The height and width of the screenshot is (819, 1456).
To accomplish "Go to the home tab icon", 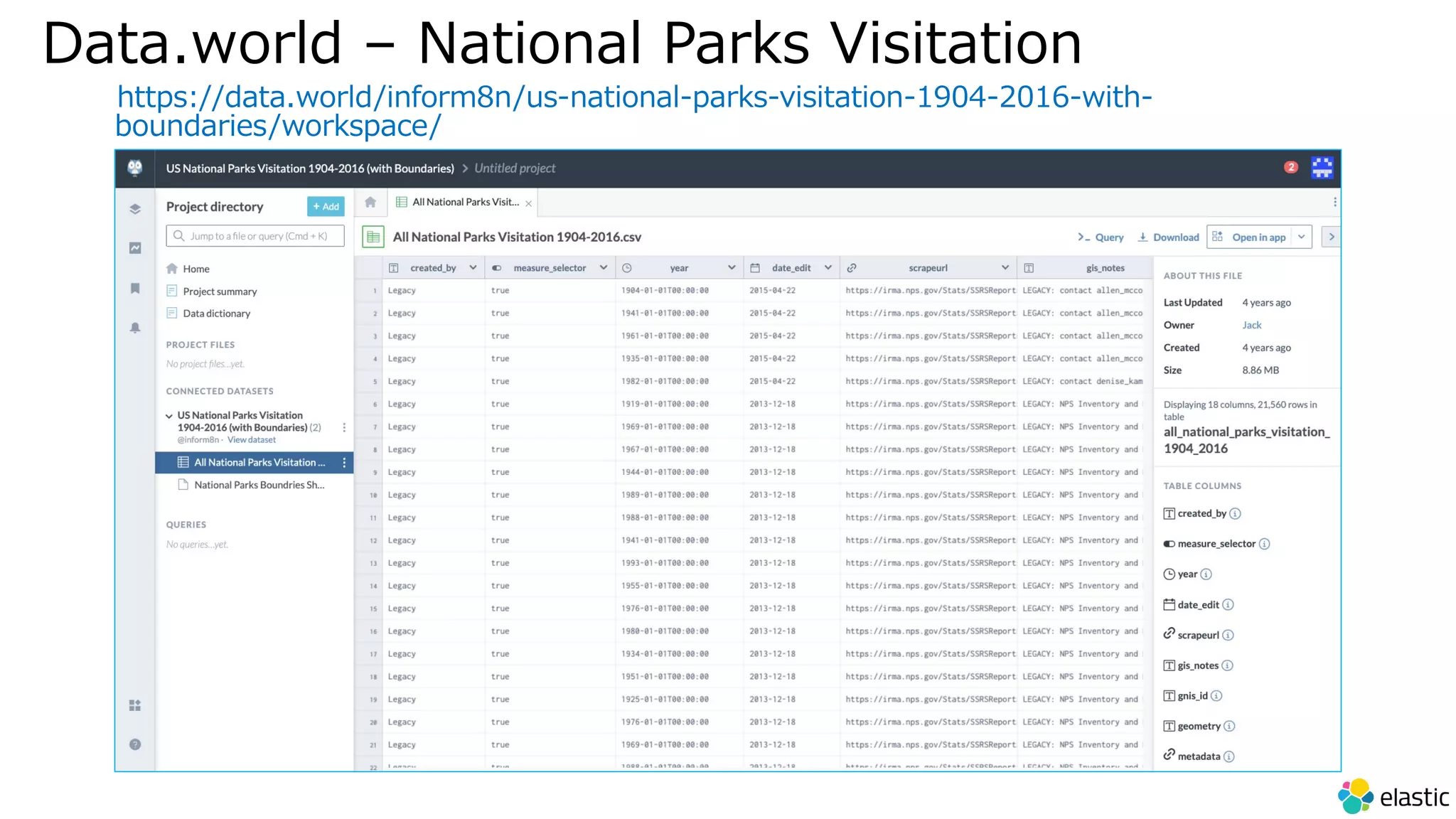I will pos(370,203).
